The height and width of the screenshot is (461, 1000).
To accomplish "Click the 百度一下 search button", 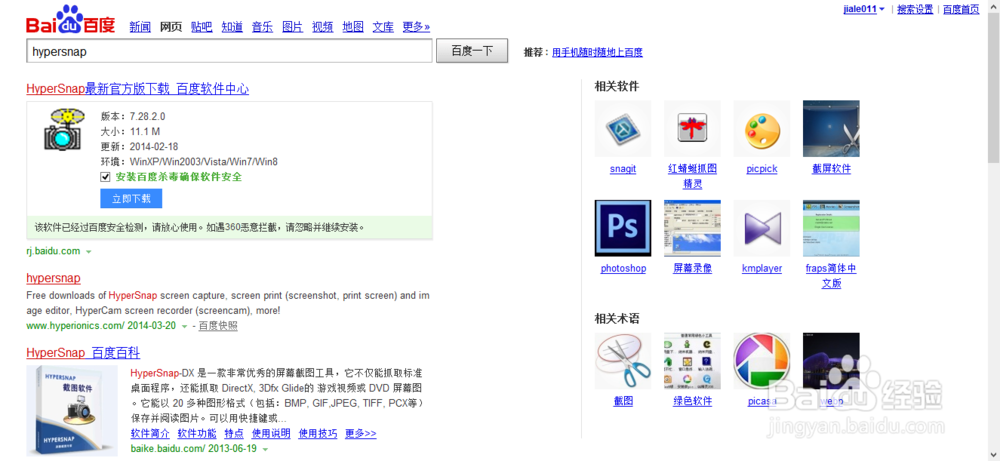I will (472, 51).
